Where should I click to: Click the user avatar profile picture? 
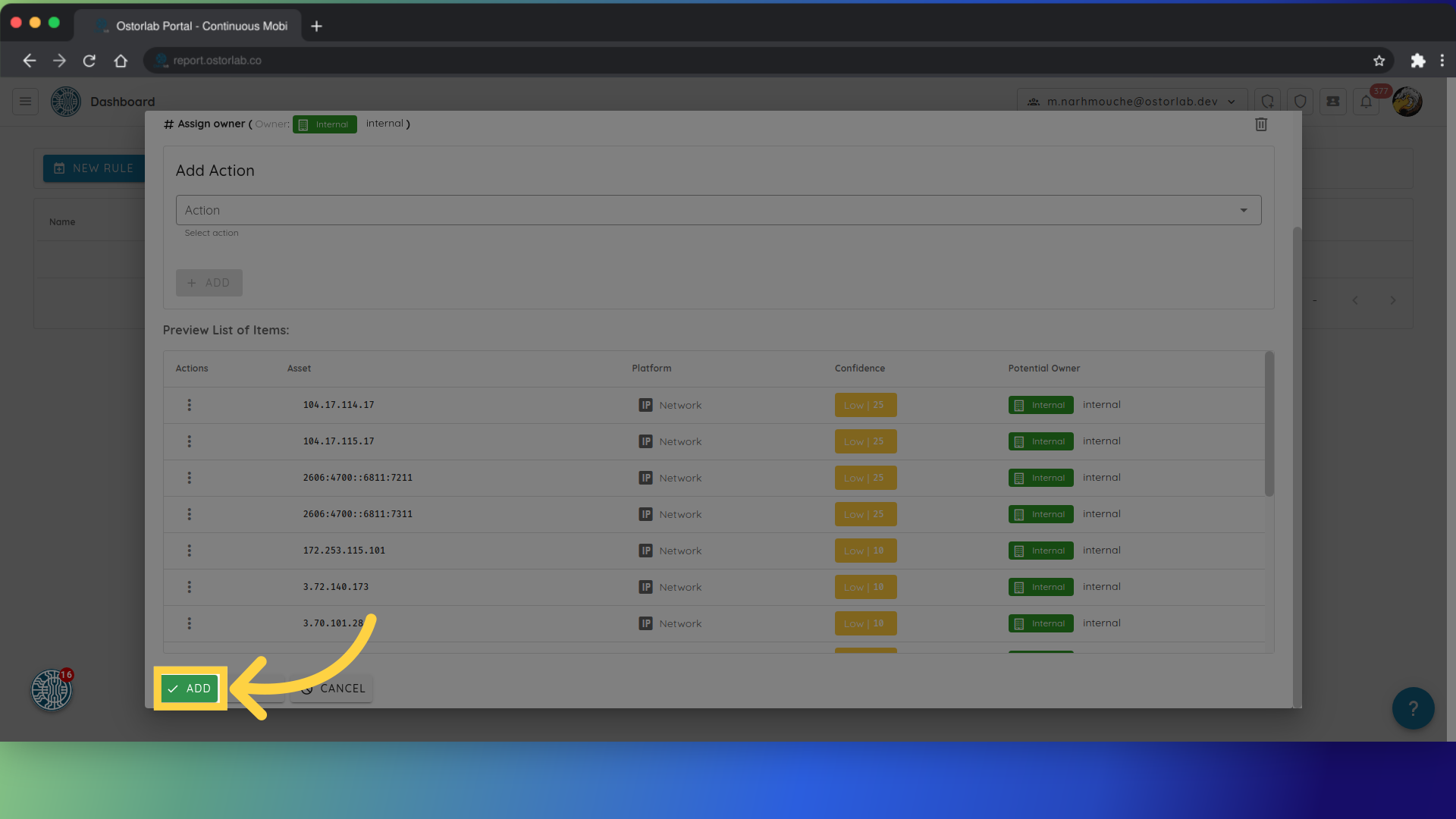tap(1407, 102)
